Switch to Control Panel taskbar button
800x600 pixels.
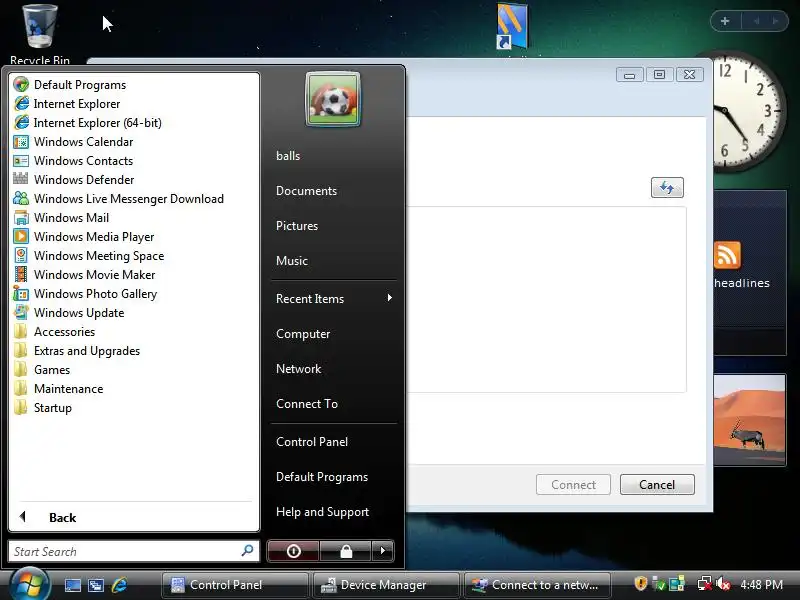coord(235,585)
